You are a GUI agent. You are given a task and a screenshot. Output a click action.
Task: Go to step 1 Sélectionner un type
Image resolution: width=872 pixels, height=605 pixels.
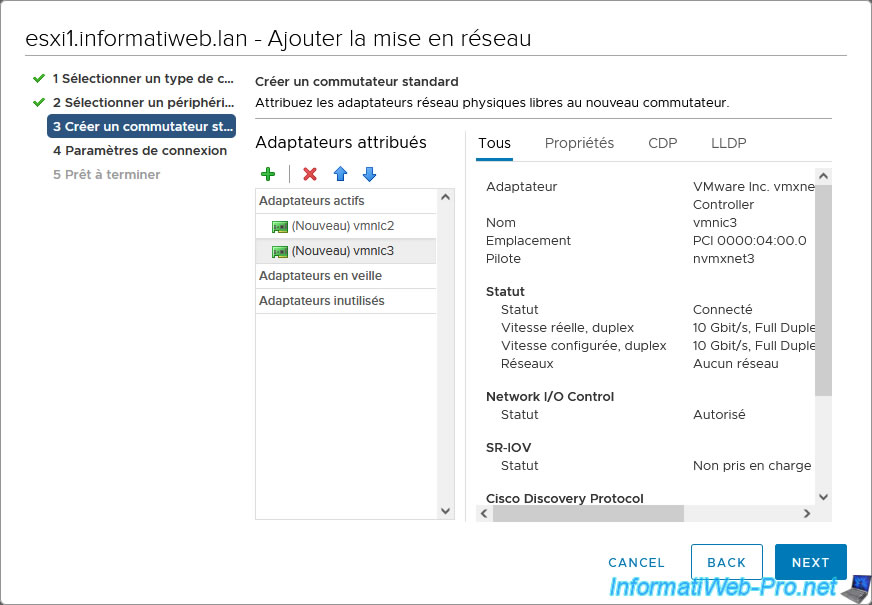coord(142,78)
